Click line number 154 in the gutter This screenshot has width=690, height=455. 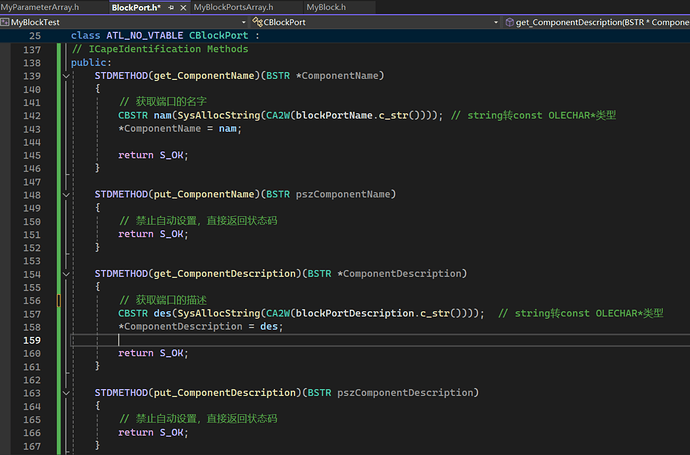[32, 274]
